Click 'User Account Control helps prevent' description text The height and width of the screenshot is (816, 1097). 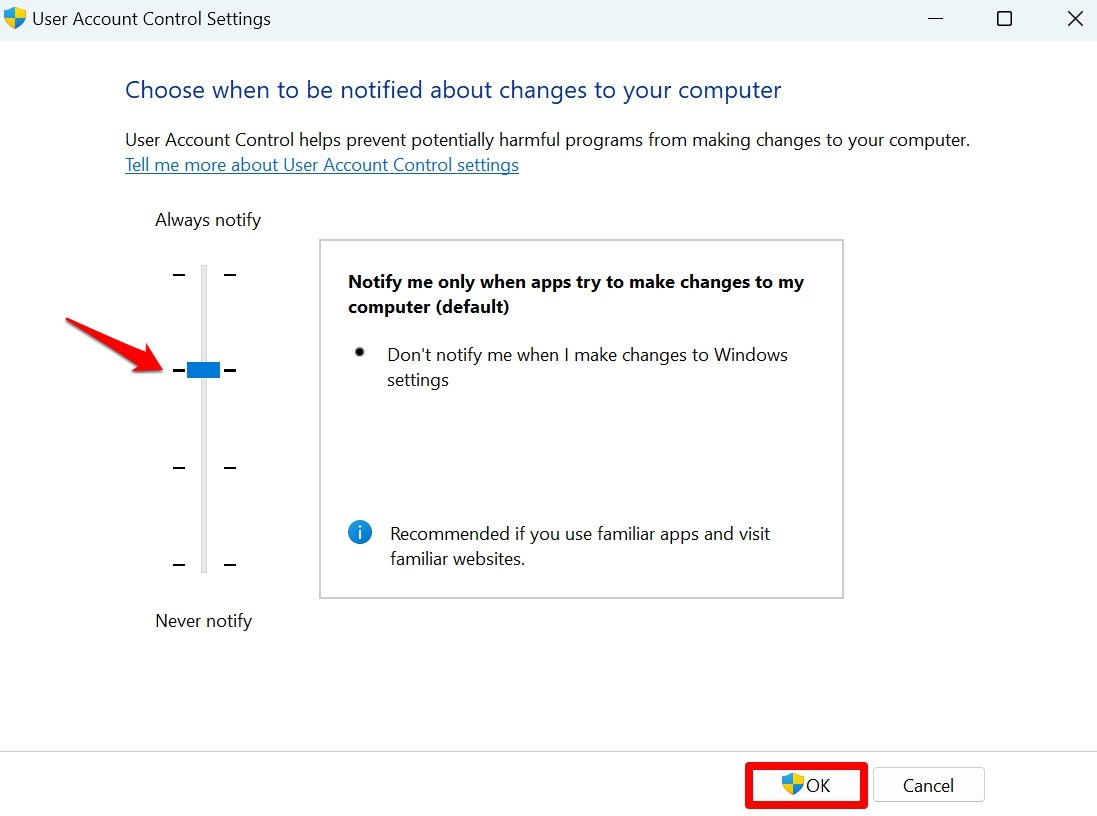547,140
